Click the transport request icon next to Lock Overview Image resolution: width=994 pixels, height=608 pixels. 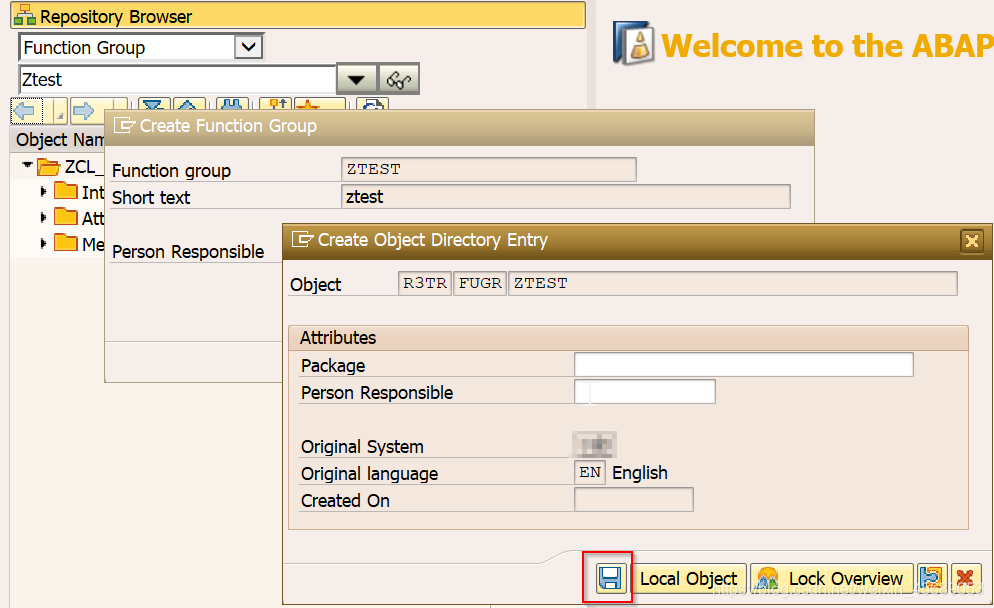(930, 578)
